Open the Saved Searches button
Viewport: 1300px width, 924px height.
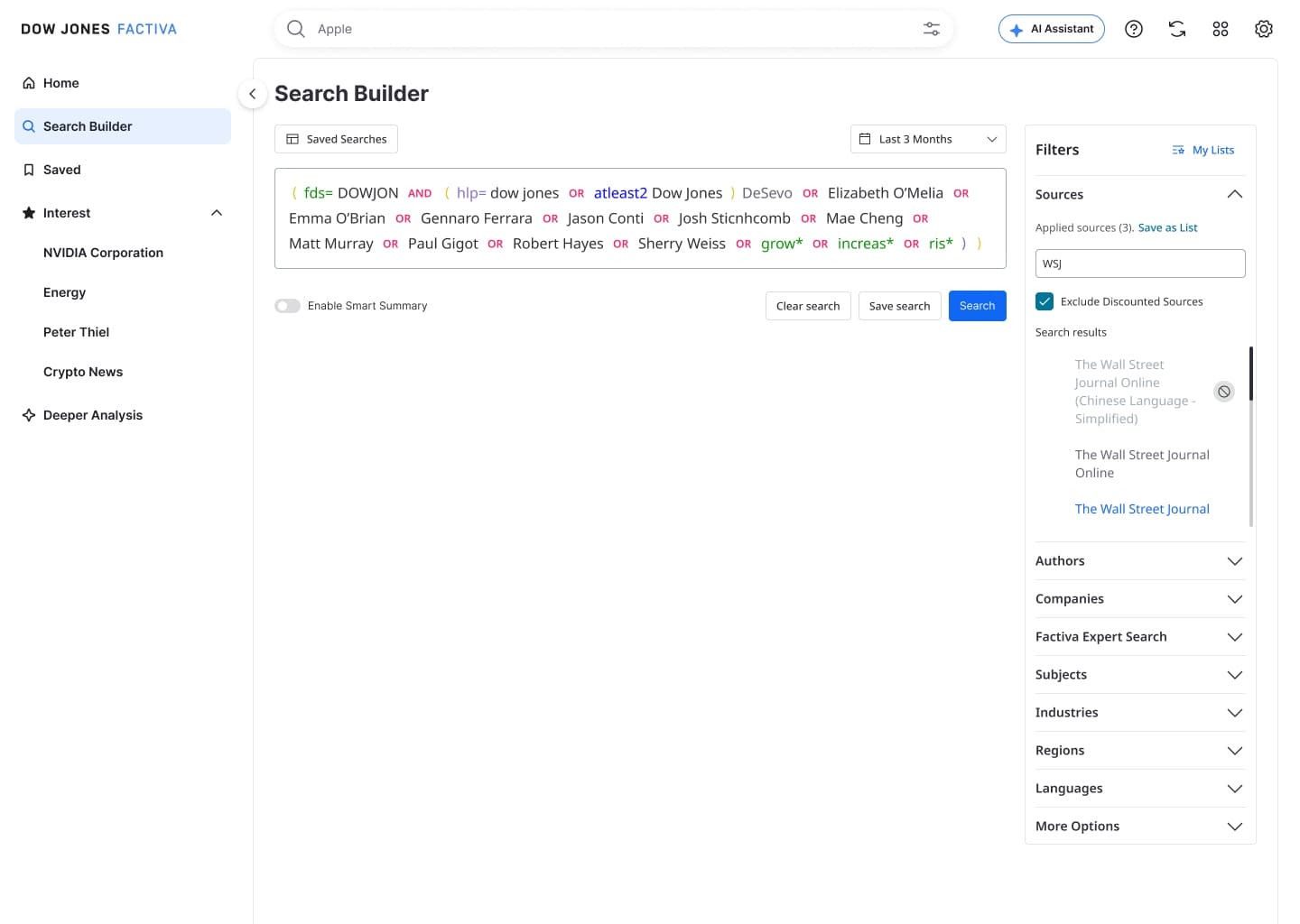tap(336, 139)
